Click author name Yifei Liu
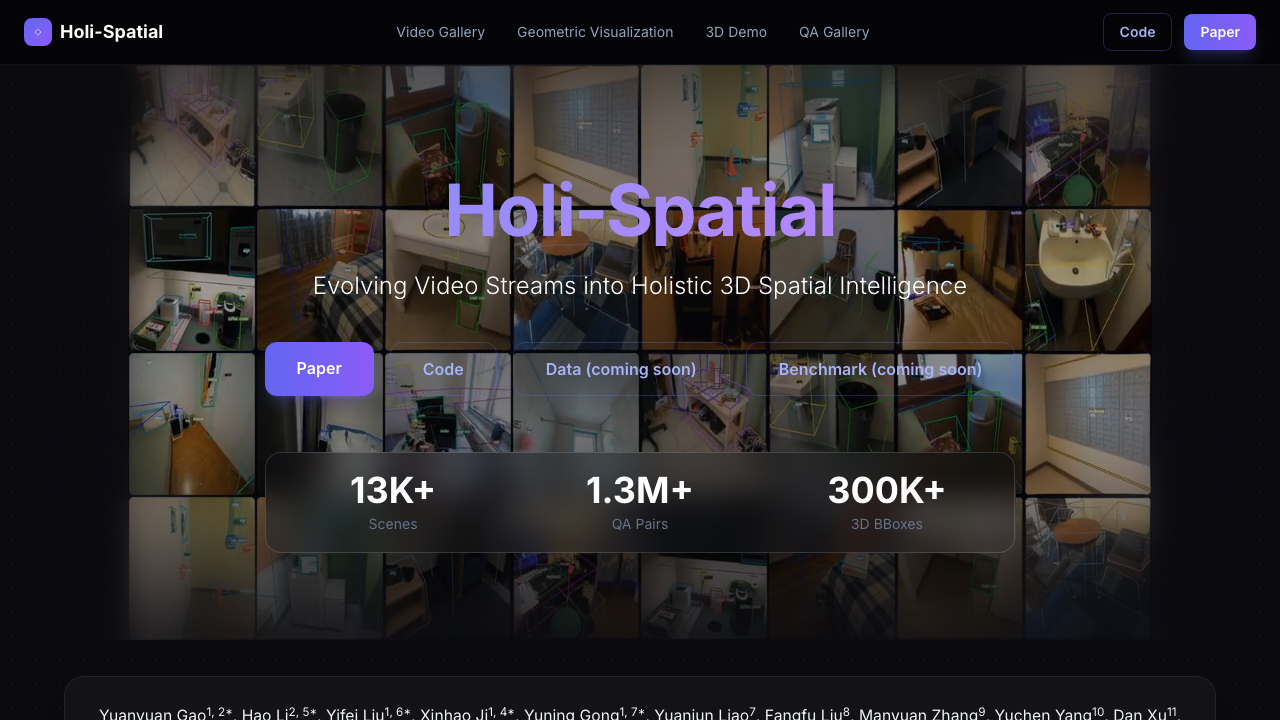The width and height of the screenshot is (1280, 720). pos(355,714)
